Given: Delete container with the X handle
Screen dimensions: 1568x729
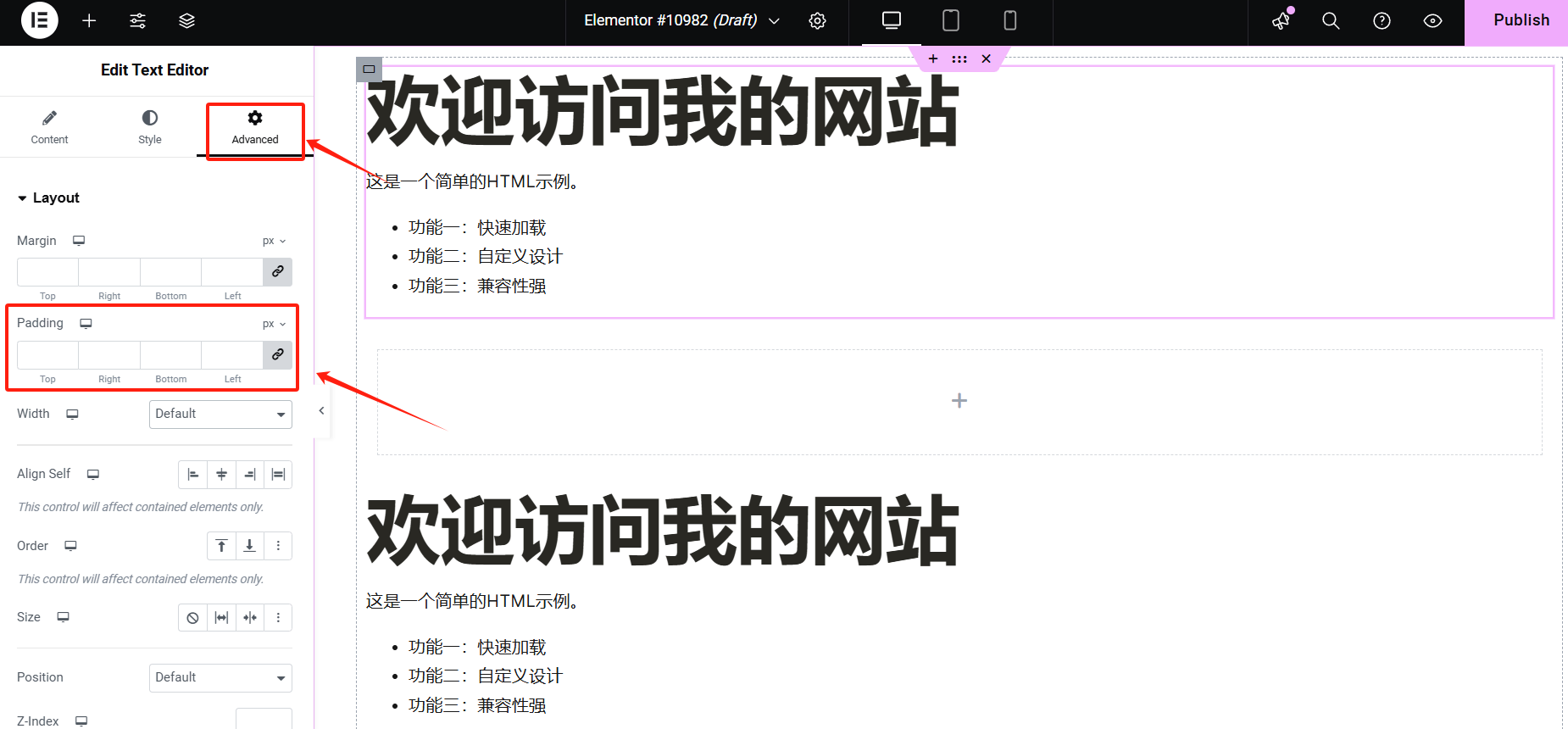Looking at the screenshot, I should 986,58.
